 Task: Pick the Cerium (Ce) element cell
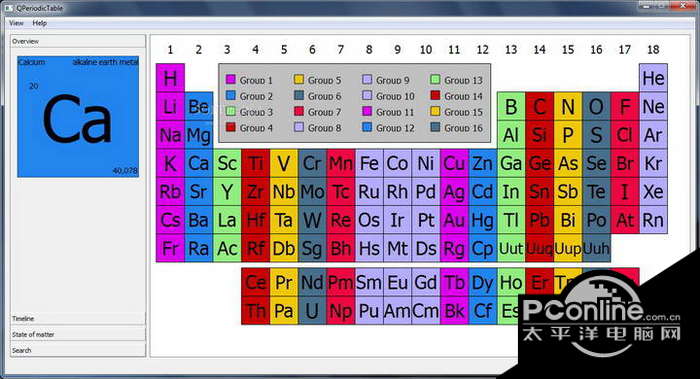coord(255,282)
